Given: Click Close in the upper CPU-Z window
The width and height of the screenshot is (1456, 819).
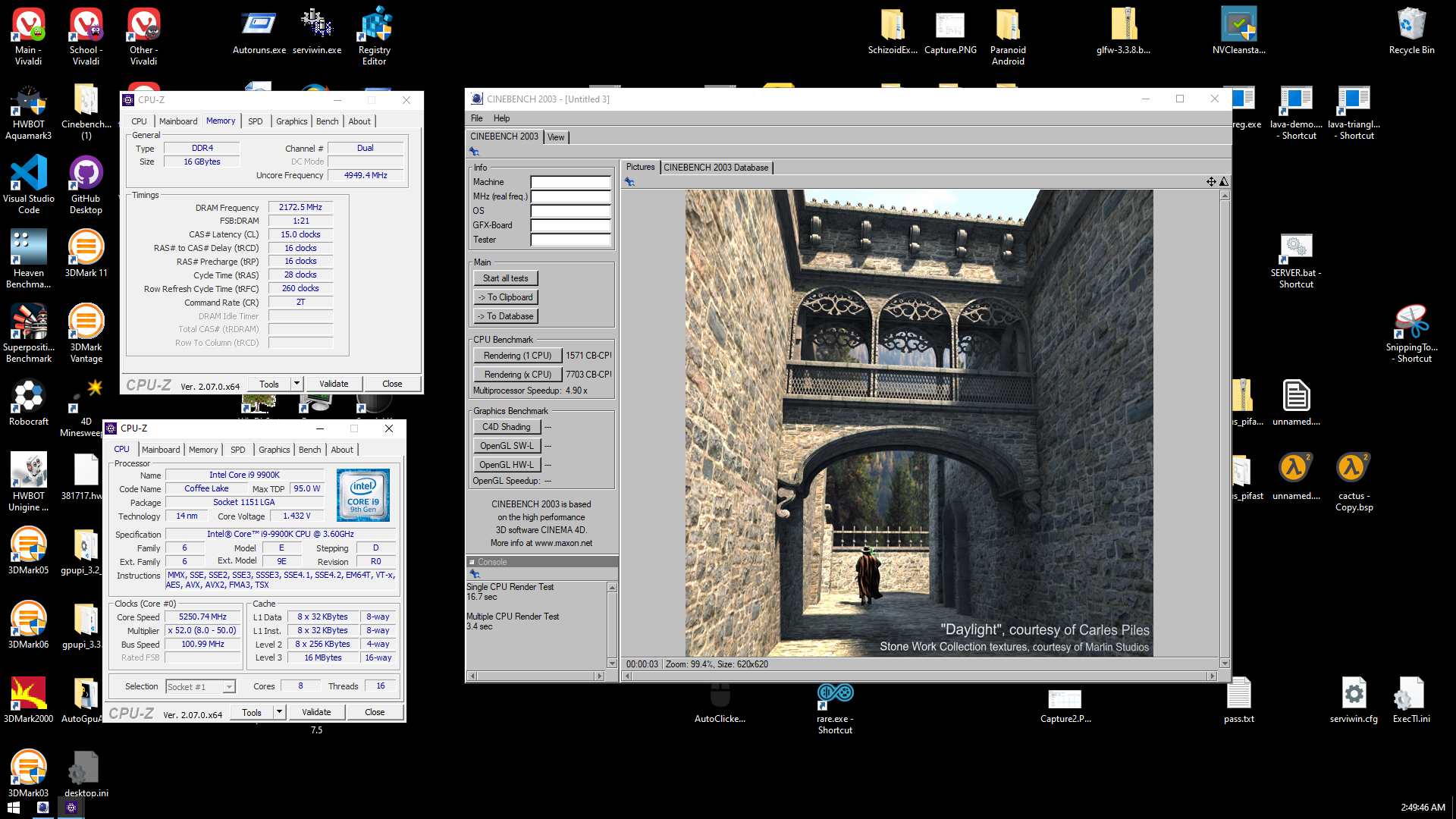Looking at the screenshot, I should 392,384.
